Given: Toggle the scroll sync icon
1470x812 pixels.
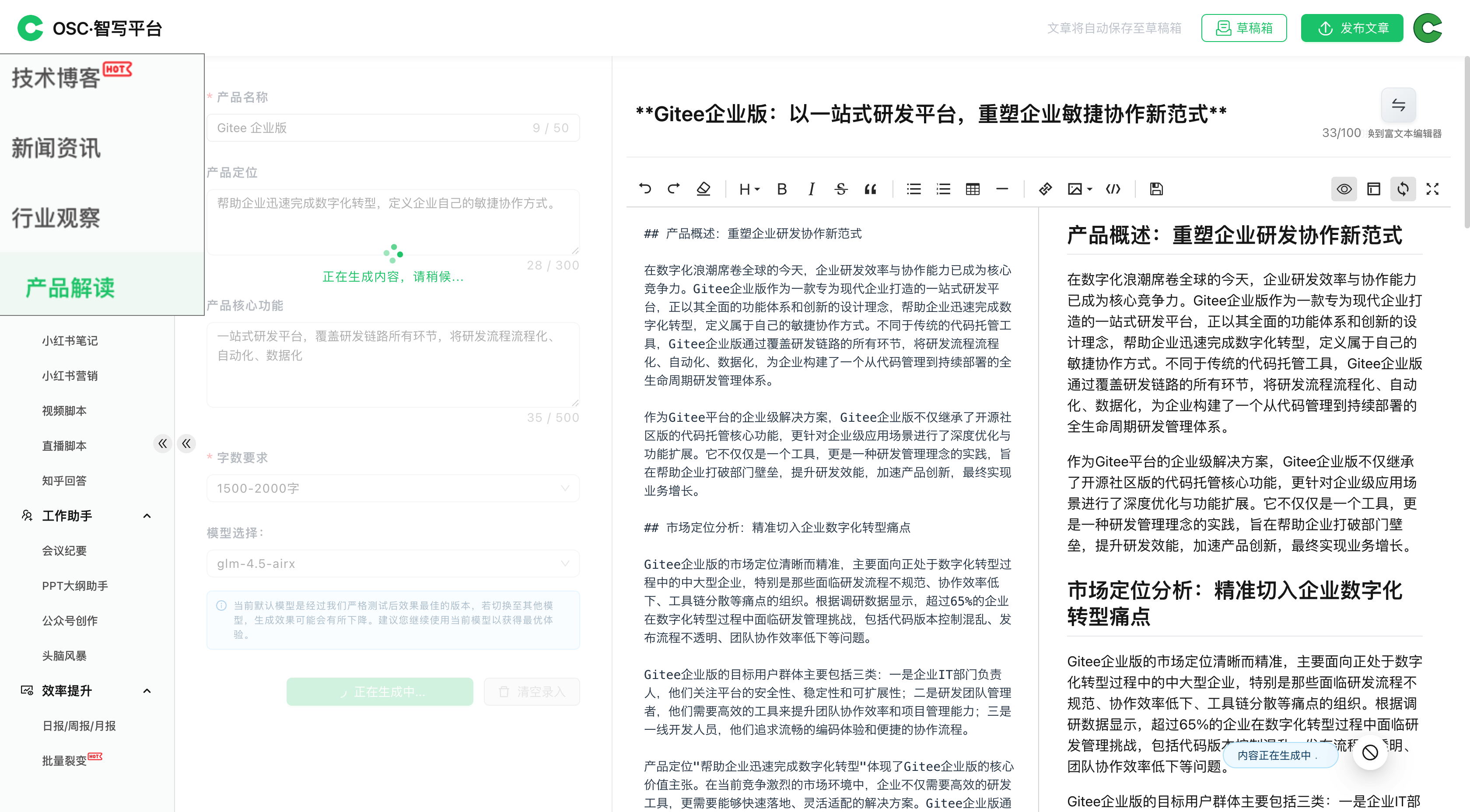Looking at the screenshot, I should point(1403,189).
